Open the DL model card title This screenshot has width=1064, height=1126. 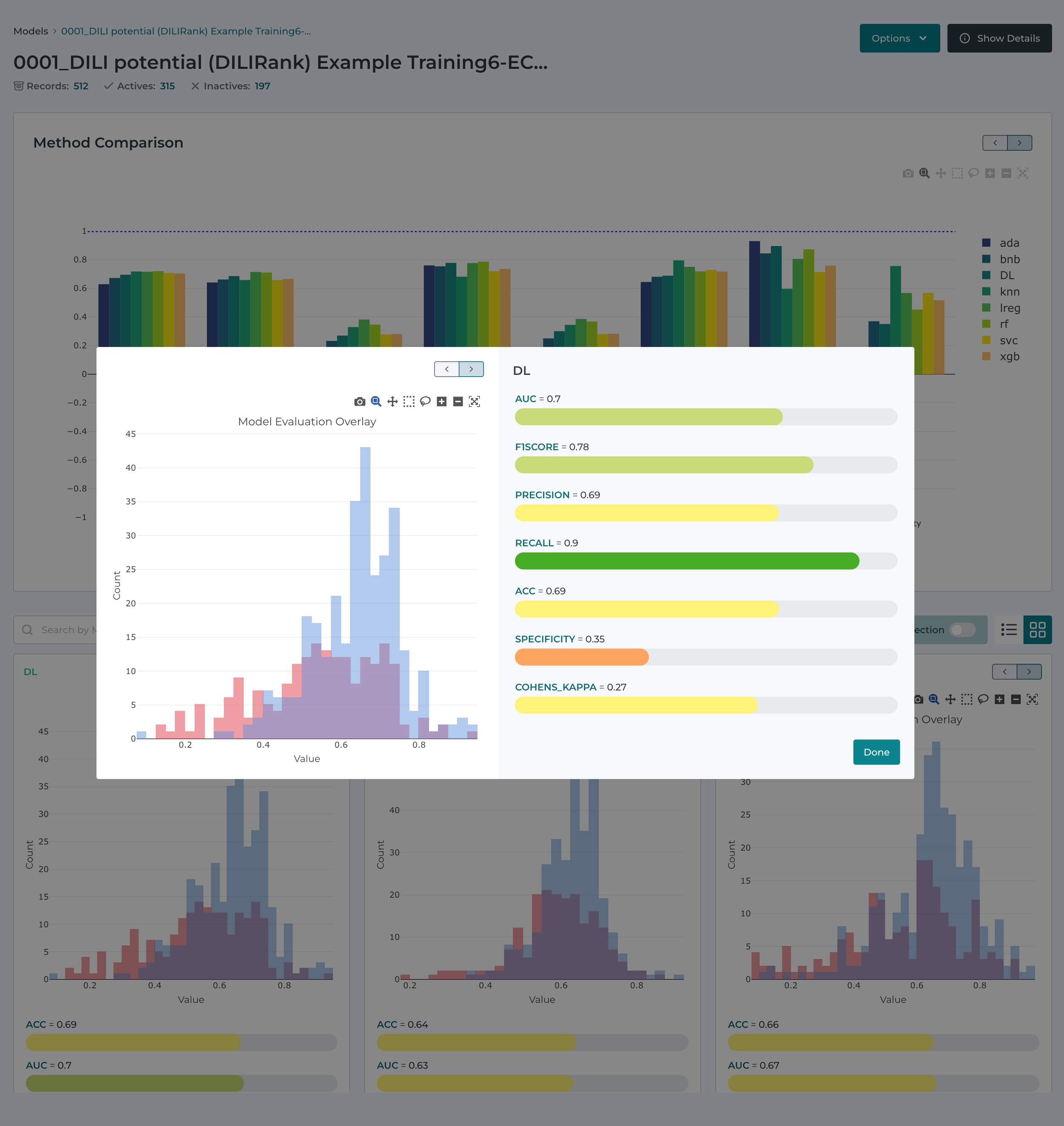coord(31,672)
